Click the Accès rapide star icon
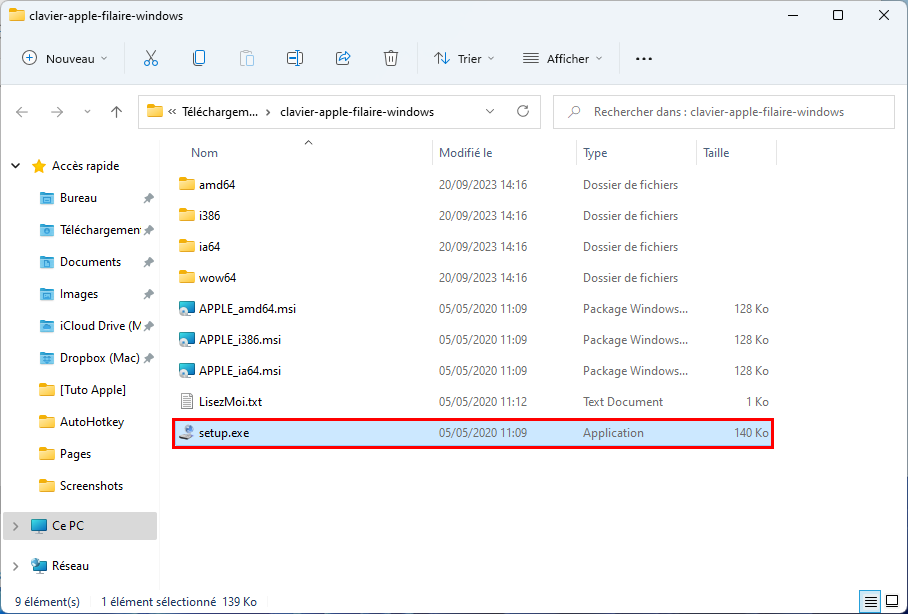Image resolution: width=908 pixels, height=614 pixels. tap(39, 166)
